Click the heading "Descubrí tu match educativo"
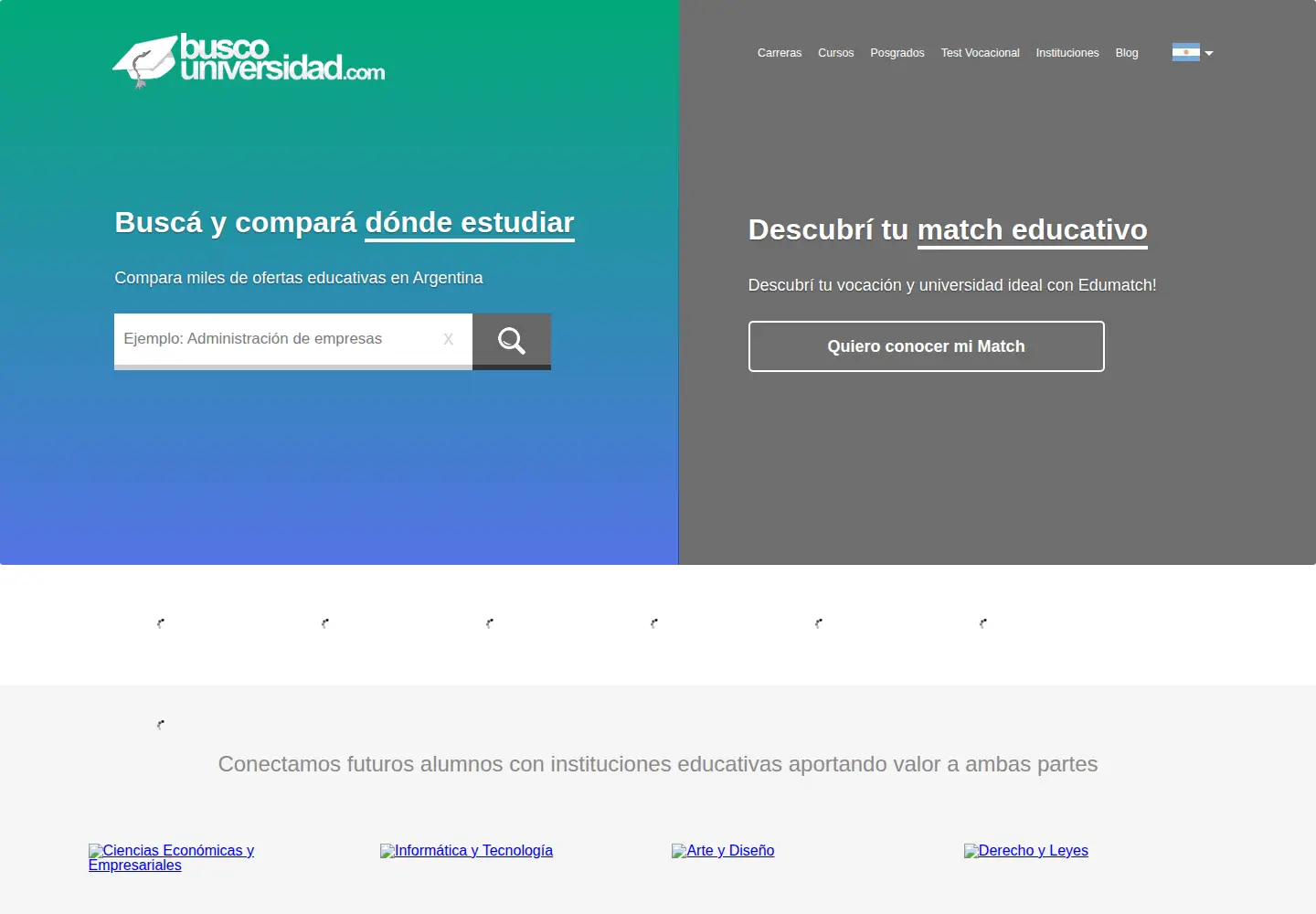 pyautogui.click(x=948, y=230)
